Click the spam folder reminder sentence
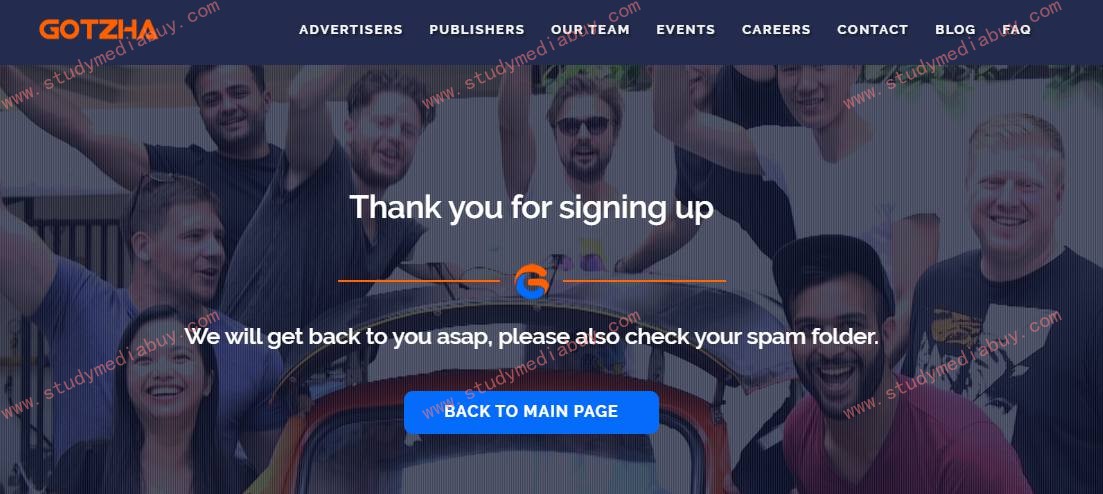This screenshot has width=1103, height=494. click(531, 337)
